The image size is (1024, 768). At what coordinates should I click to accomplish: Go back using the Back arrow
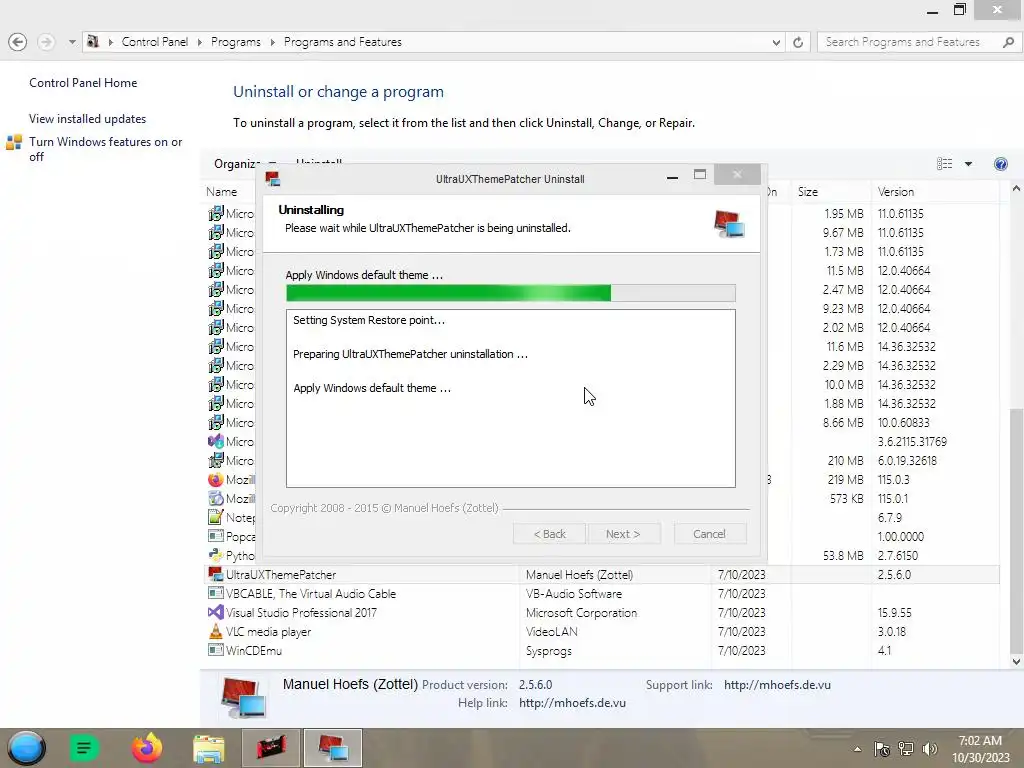point(18,42)
